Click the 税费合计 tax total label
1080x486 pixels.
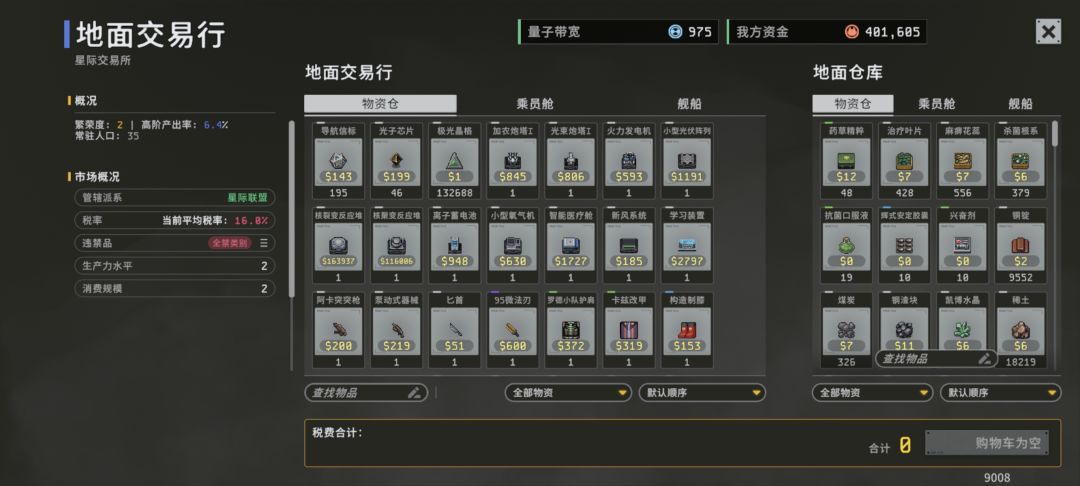[337, 433]
